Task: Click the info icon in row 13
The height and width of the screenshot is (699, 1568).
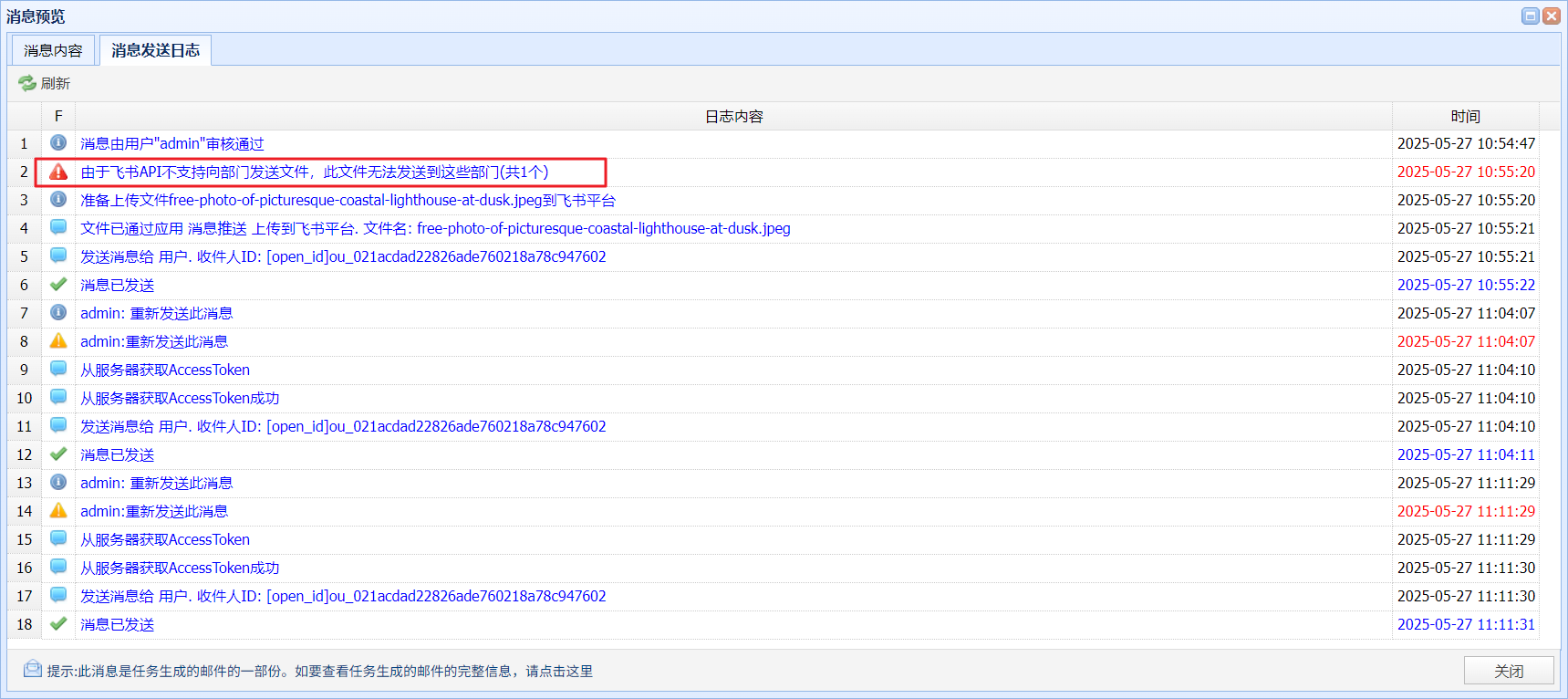Action: click(x=58, y=482)
